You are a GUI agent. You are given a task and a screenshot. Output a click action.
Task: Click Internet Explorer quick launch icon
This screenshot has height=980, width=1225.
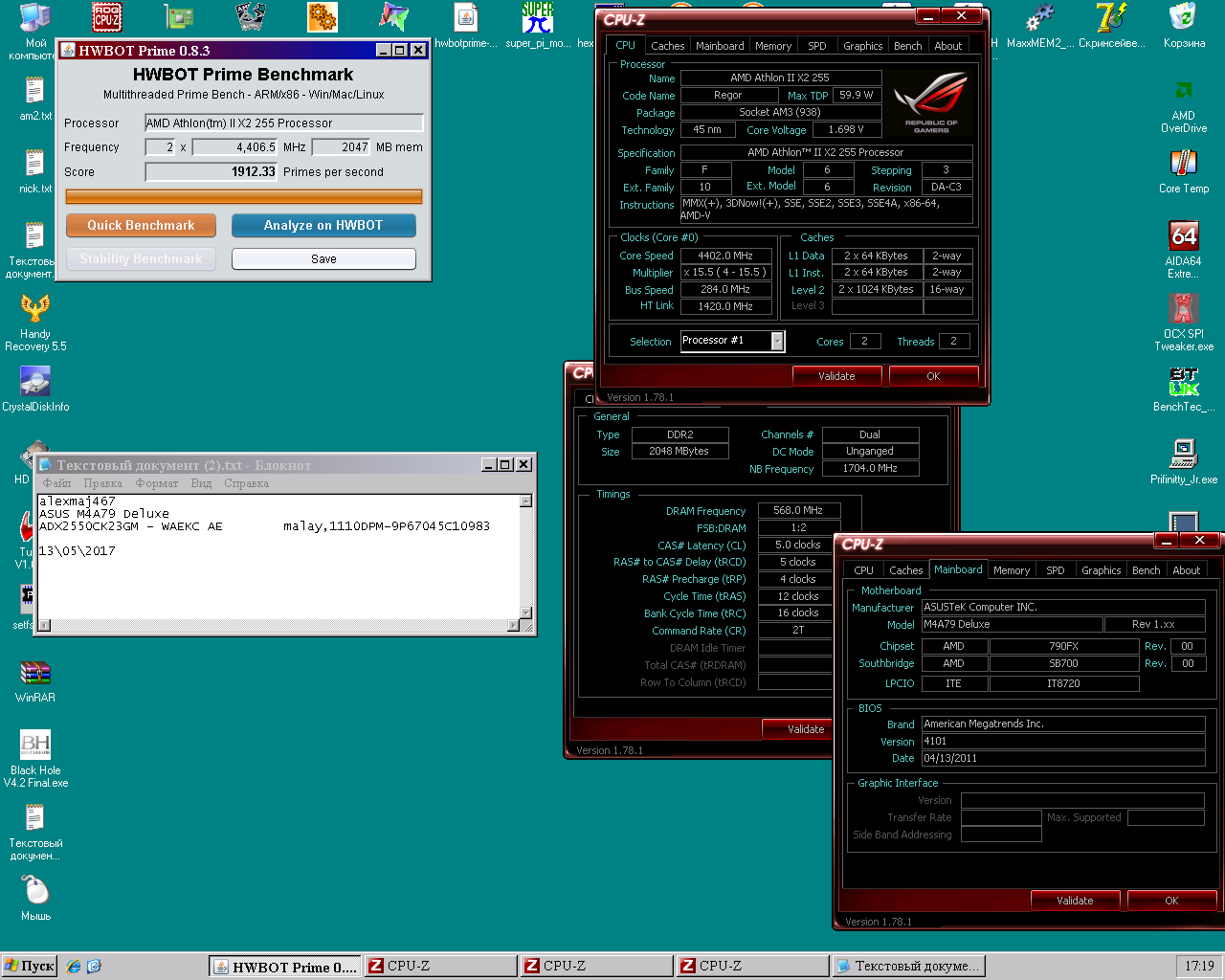coord(74,967)
